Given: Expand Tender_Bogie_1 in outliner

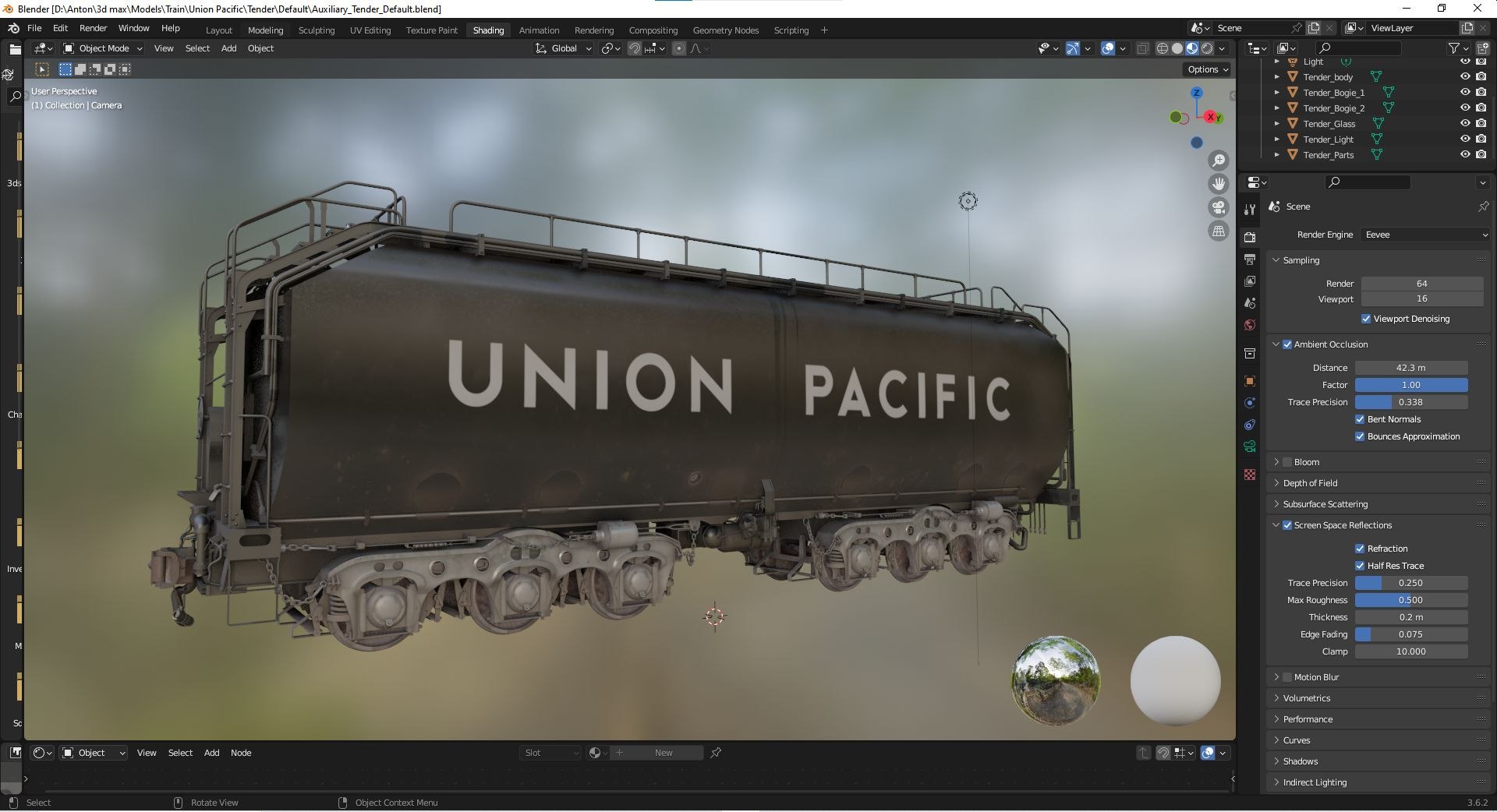Looking at the screenshot, I should (x=1276, y=93).
